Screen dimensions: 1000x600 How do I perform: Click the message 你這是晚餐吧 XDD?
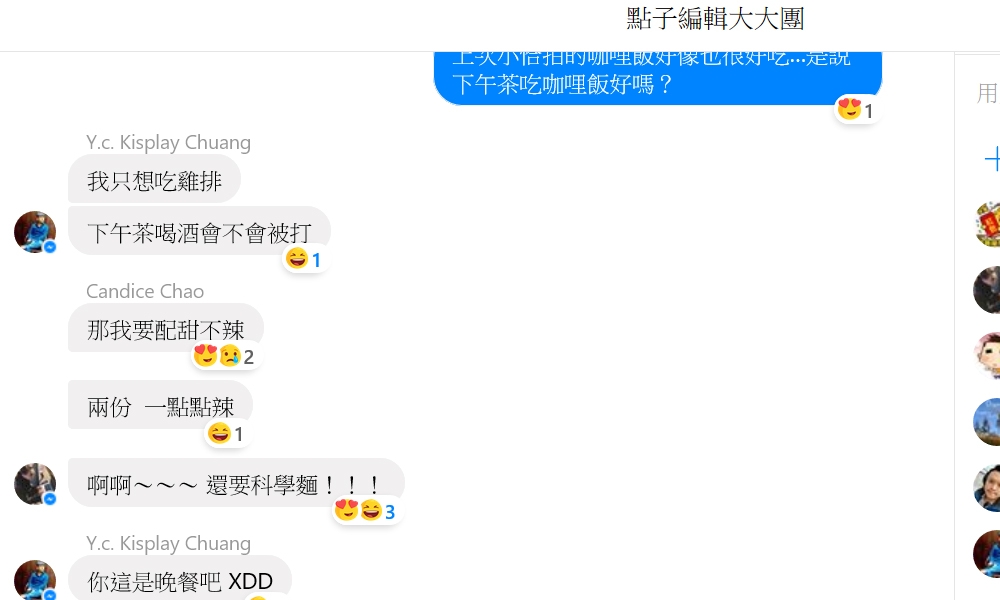pyautogui.click(x=180, y=578)
